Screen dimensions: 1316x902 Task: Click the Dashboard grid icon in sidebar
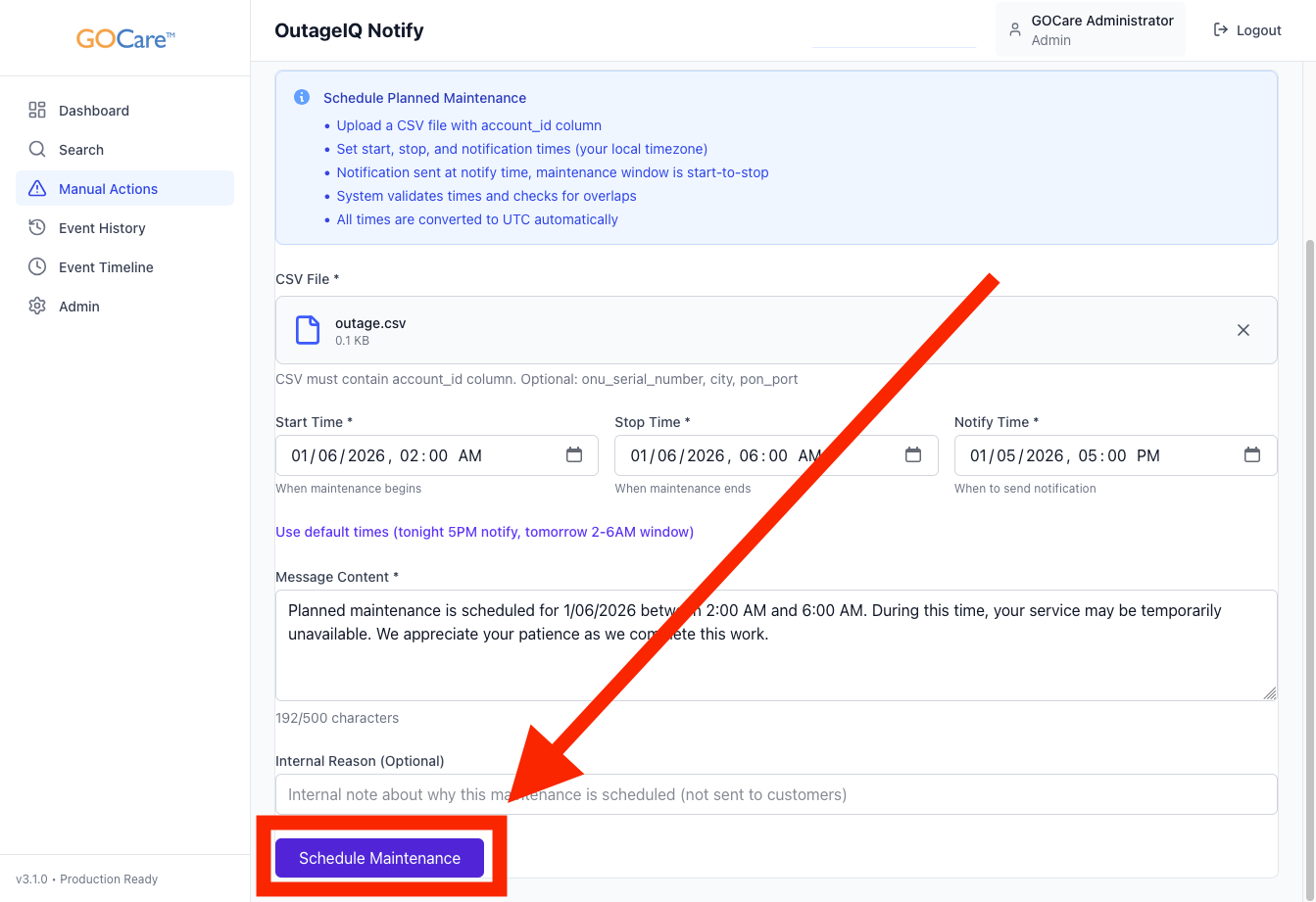37,111
